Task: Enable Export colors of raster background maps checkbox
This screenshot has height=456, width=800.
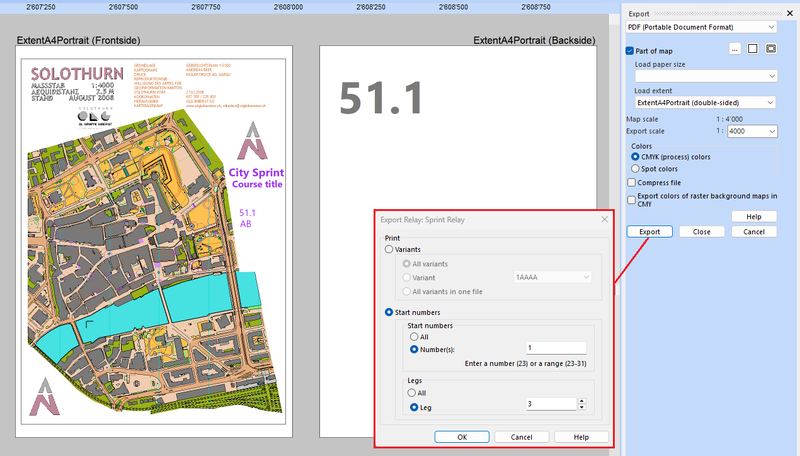Action: [x=632, y=200]
